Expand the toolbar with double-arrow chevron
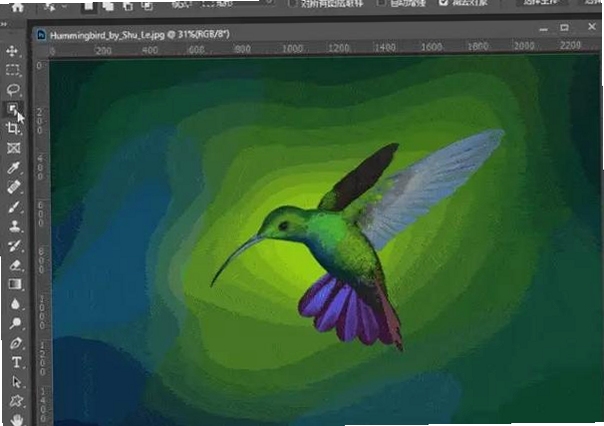 pos(4,24)
